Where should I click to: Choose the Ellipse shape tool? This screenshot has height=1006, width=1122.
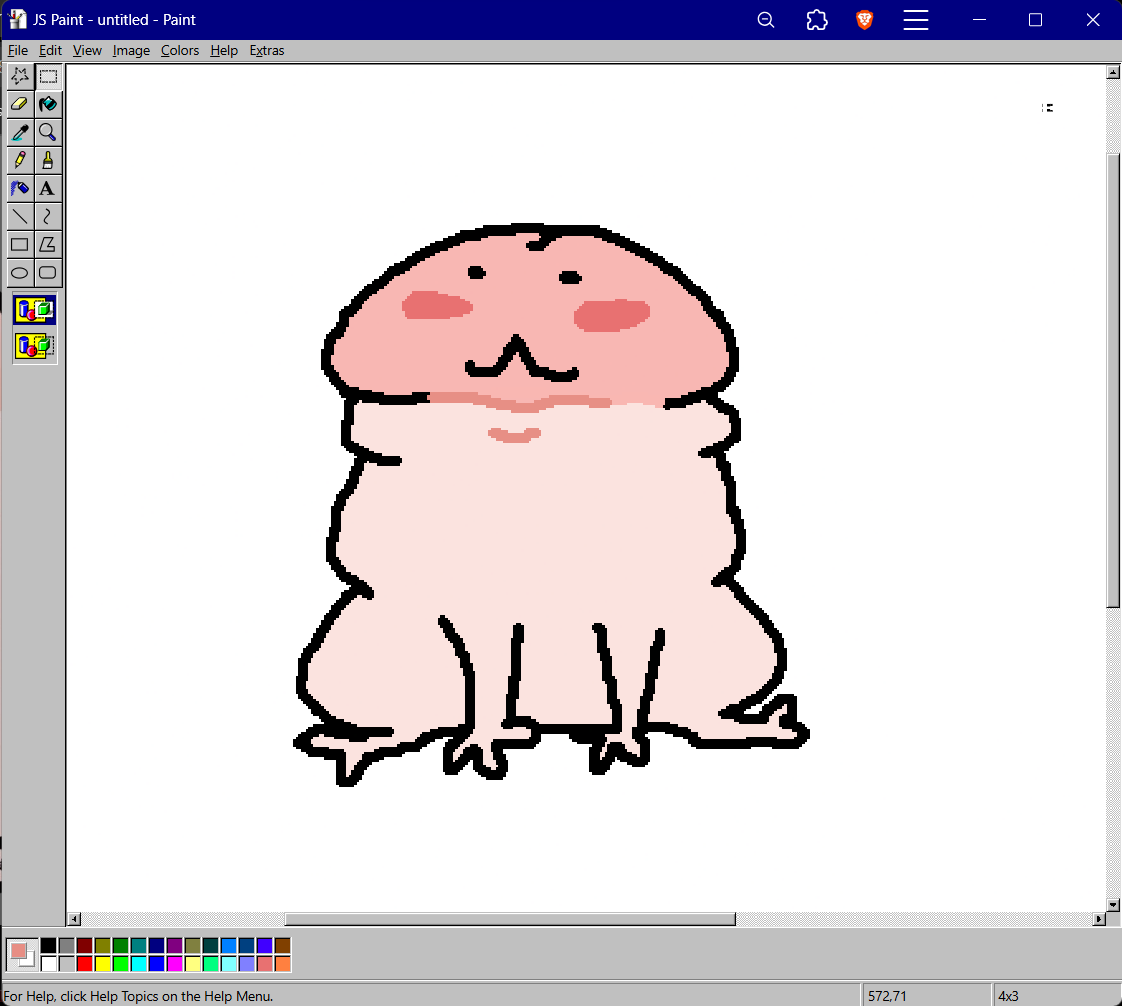point(20,273)
